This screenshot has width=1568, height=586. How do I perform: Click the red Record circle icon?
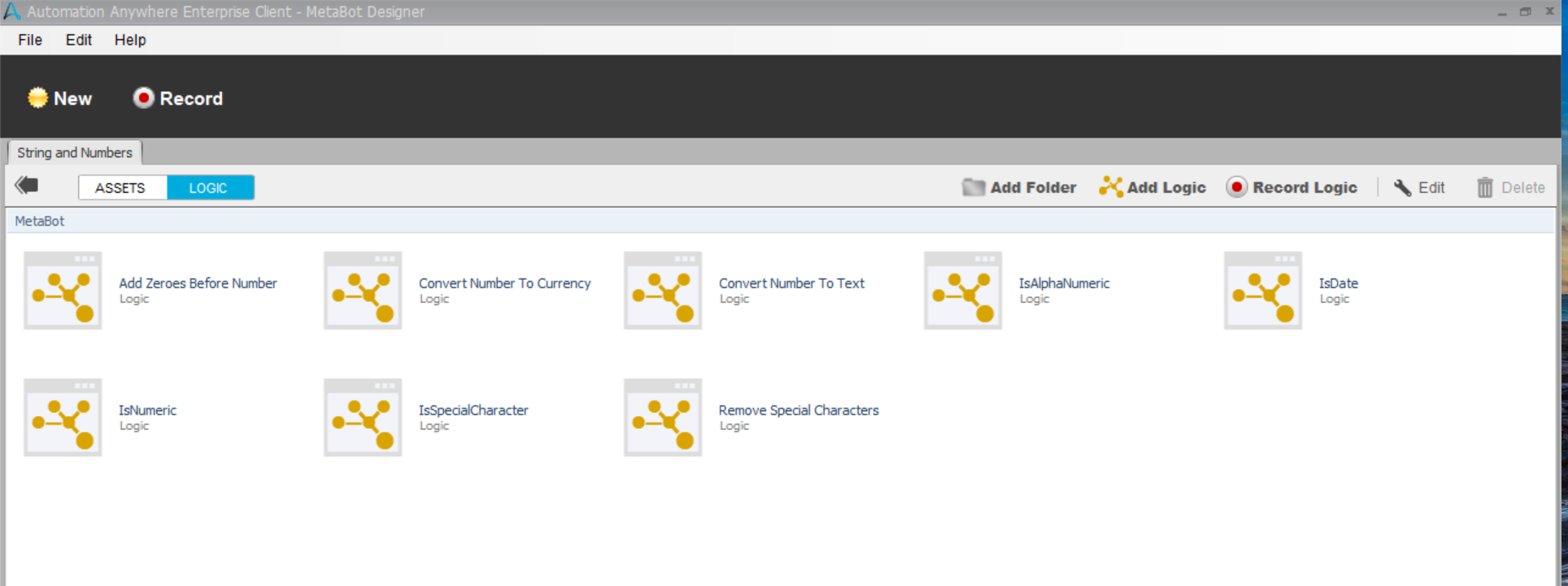(x=143, y=98)
